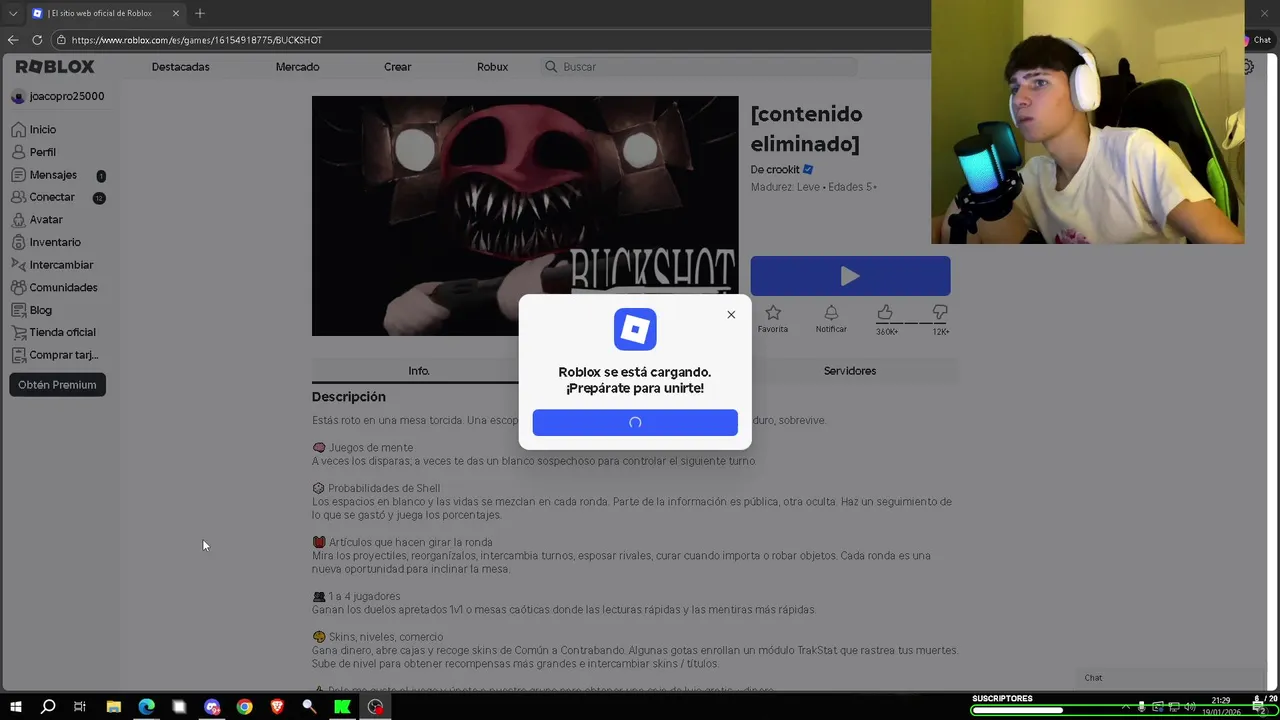Click the Obtén Premium button

tap(57, 385)
